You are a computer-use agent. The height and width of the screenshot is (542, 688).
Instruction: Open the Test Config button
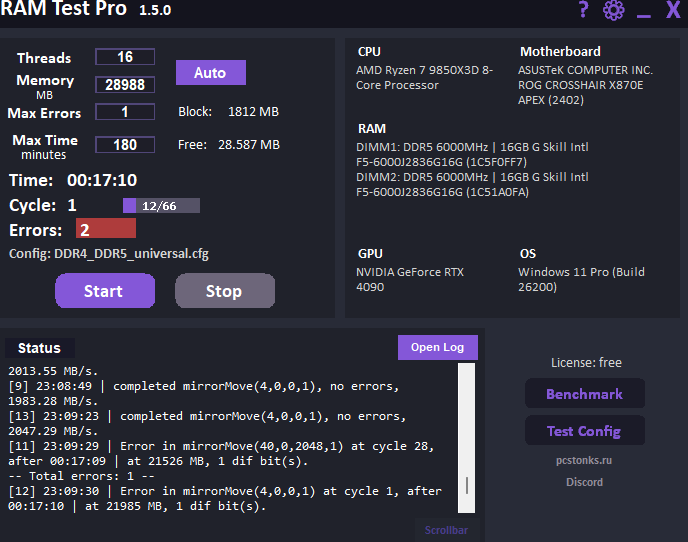pyautogui.click(x=584, y=431)
